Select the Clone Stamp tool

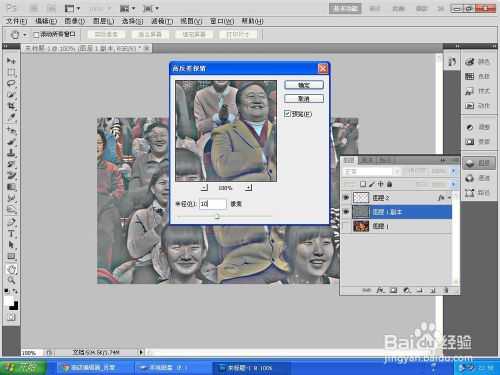(x=11, y=153)
